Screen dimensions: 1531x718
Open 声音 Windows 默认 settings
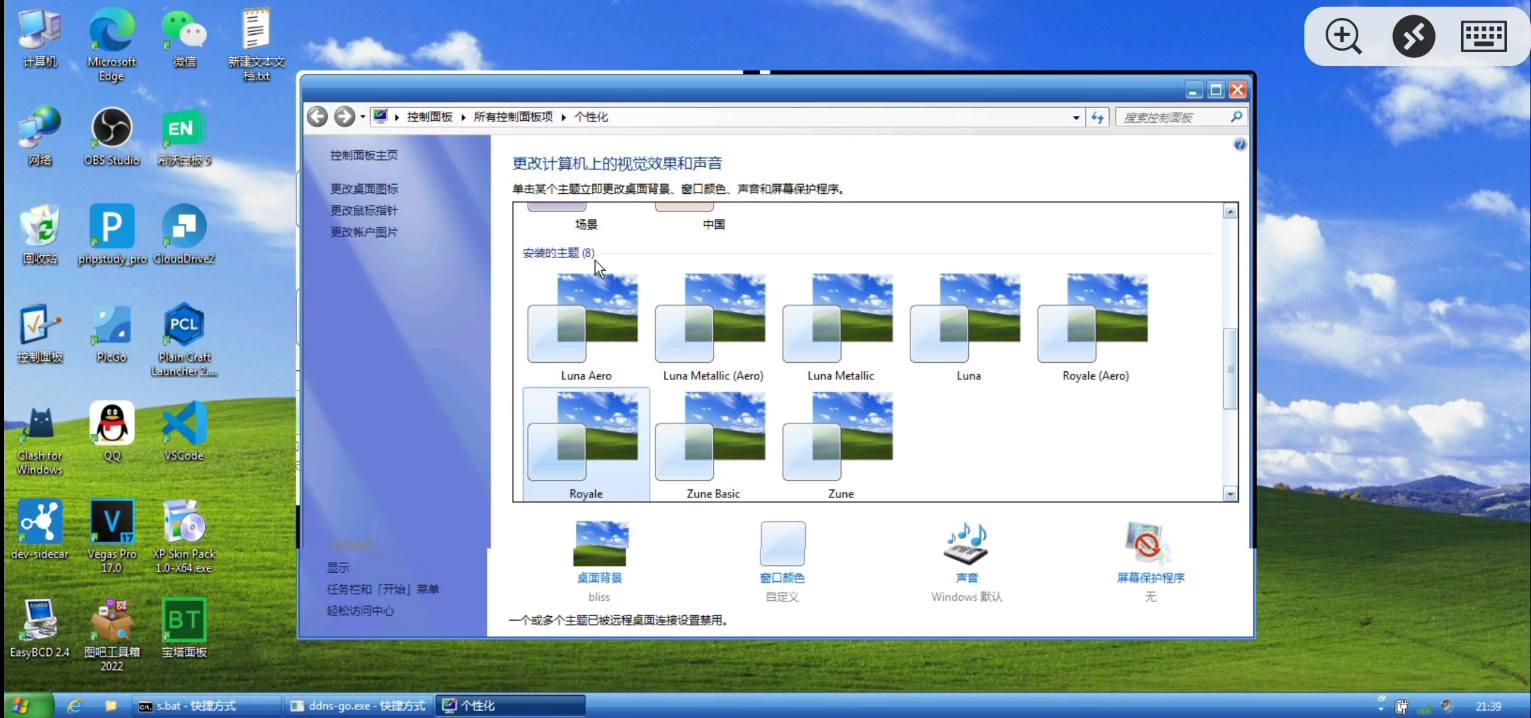tap(966, 561)
